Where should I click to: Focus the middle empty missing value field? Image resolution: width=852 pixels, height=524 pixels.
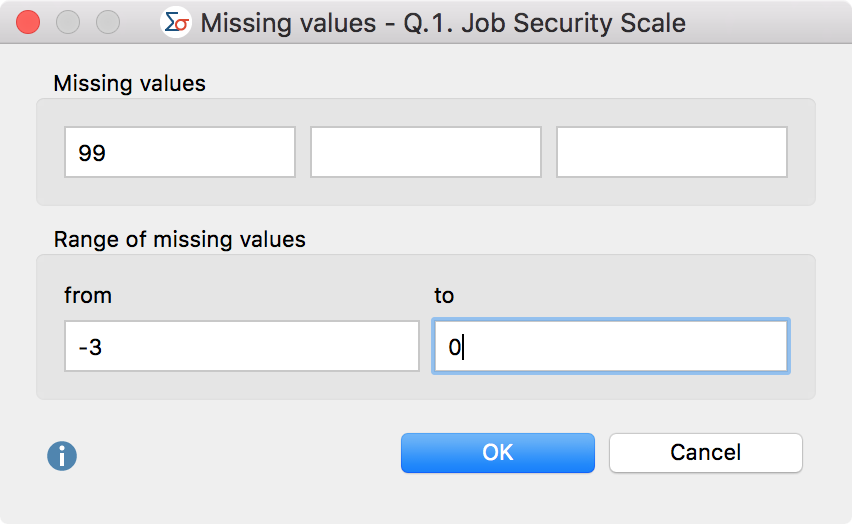pos(426,152)
